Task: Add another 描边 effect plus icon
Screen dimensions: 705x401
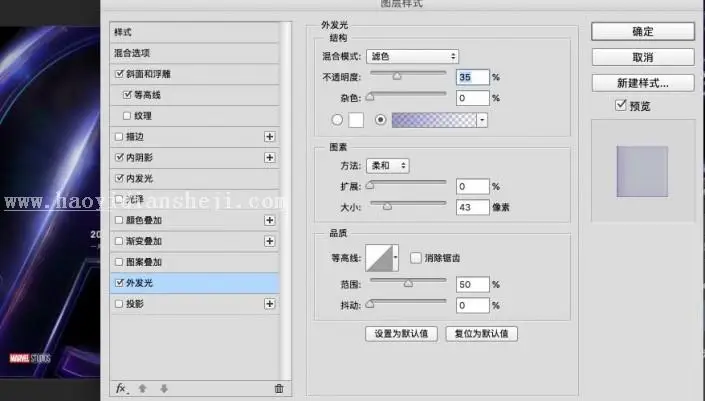Action: coord(269,137)
